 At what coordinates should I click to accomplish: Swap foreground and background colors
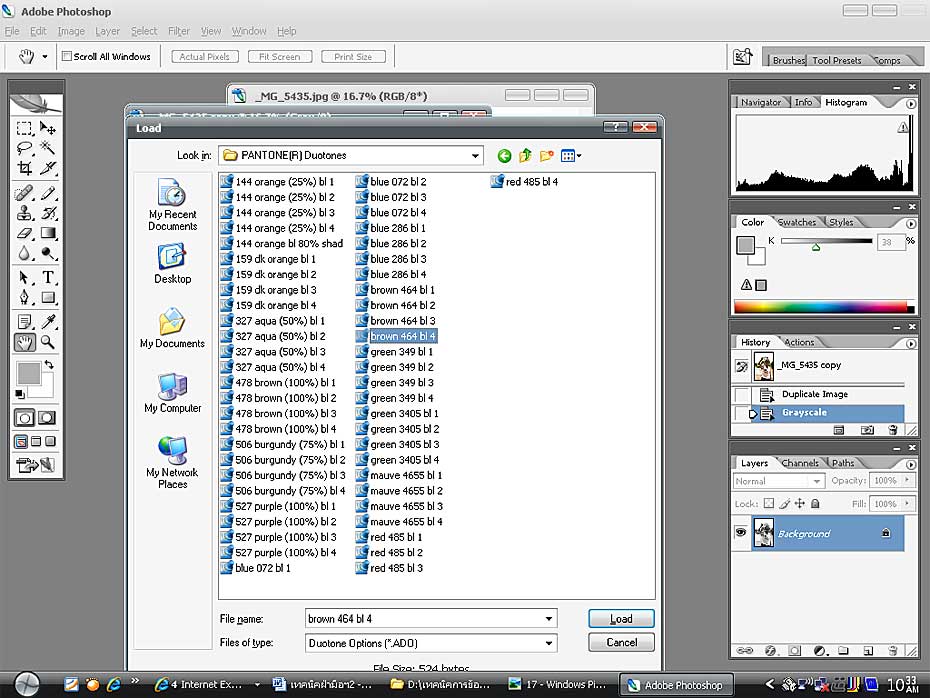point(49,364)
